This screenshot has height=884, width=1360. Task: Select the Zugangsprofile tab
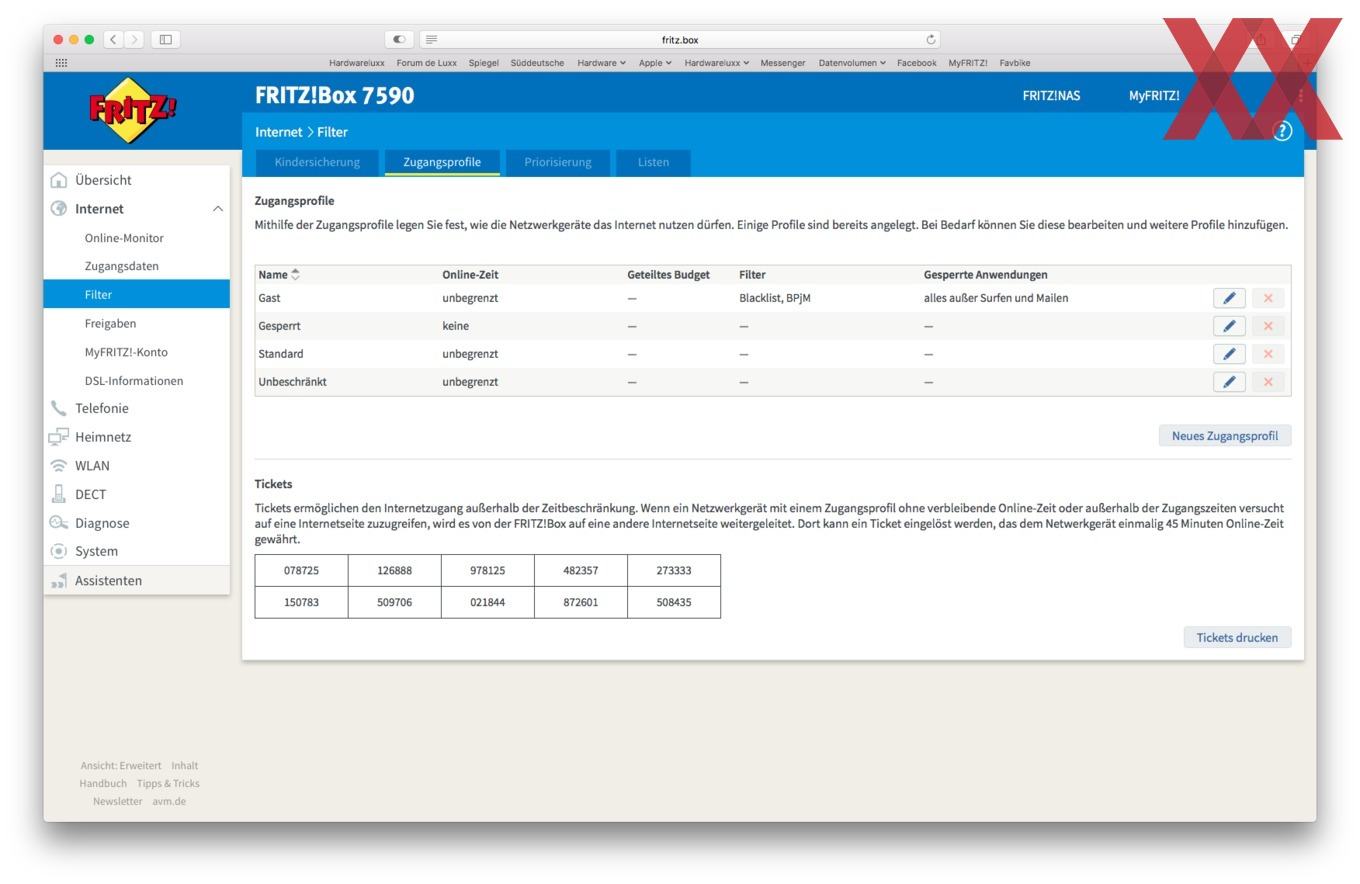tap(442, 162)
